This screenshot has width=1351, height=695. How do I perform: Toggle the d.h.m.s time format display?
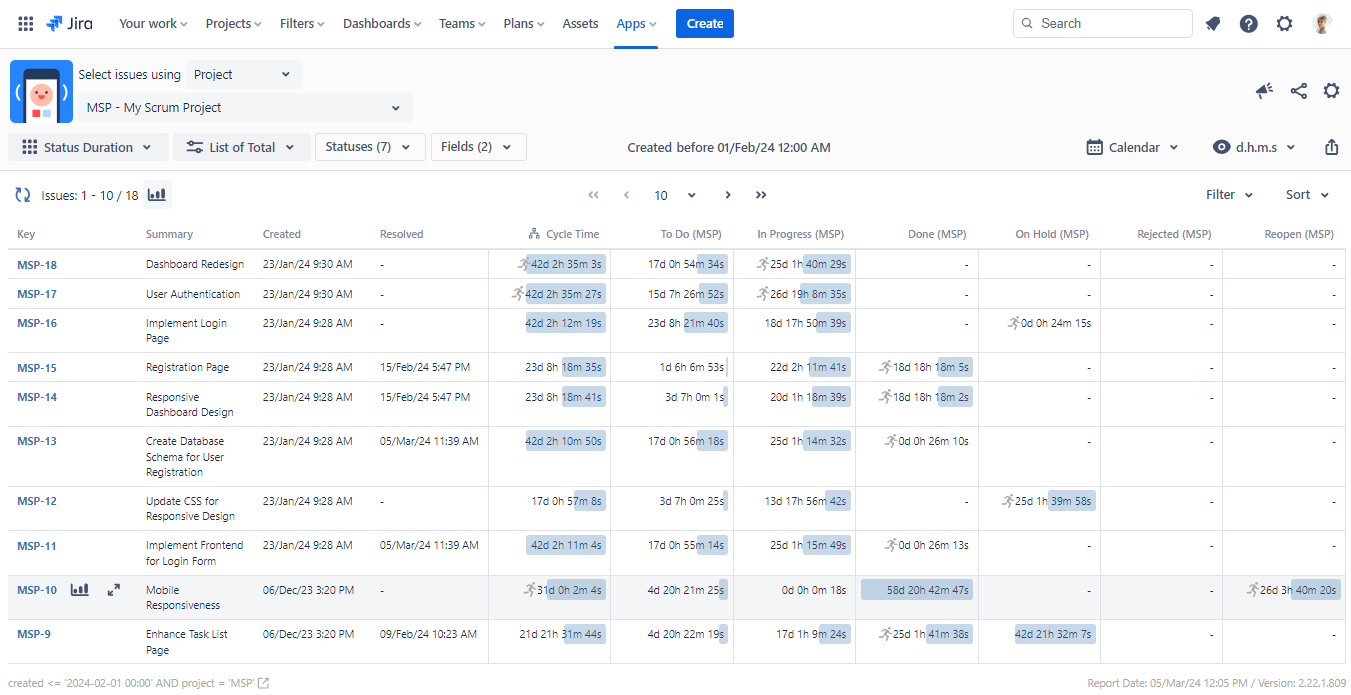(x=1253, y=146)
